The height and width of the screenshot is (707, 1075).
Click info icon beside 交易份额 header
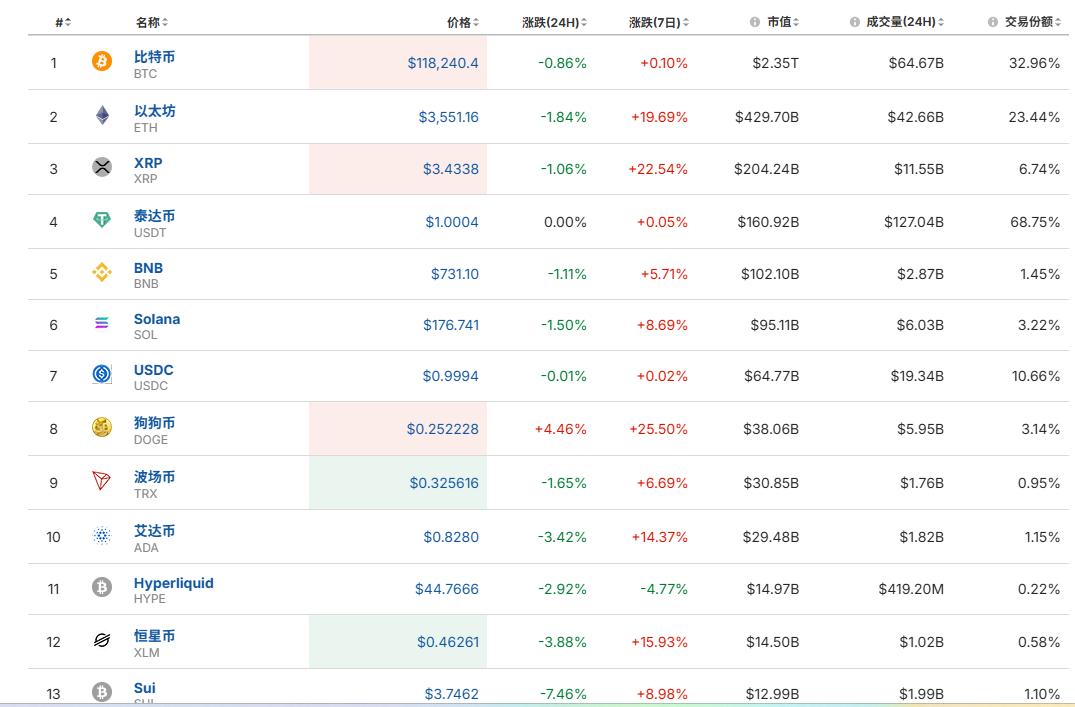click(x=993, y=22)
